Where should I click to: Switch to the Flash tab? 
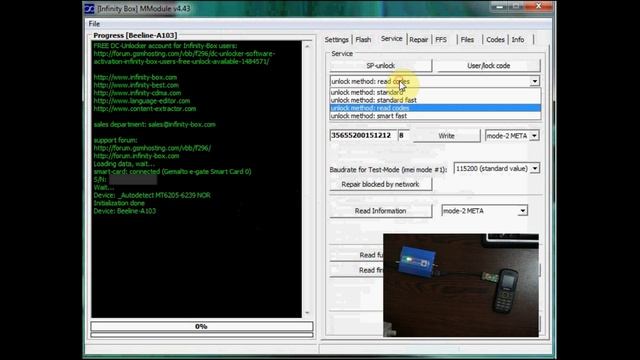pyautogui.click(x=363, y=40)
